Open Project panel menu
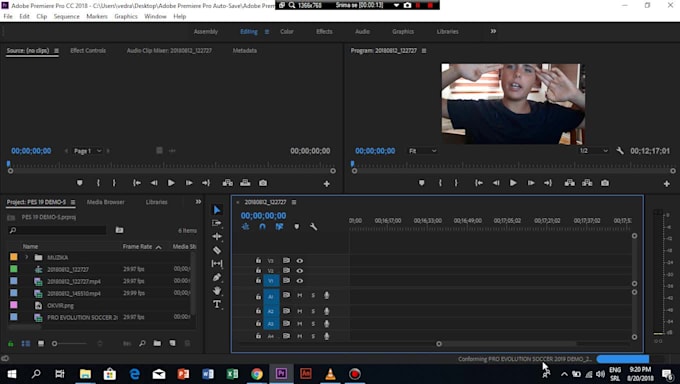The width and height of the screenshot is (680, 384). click(73, 202)
